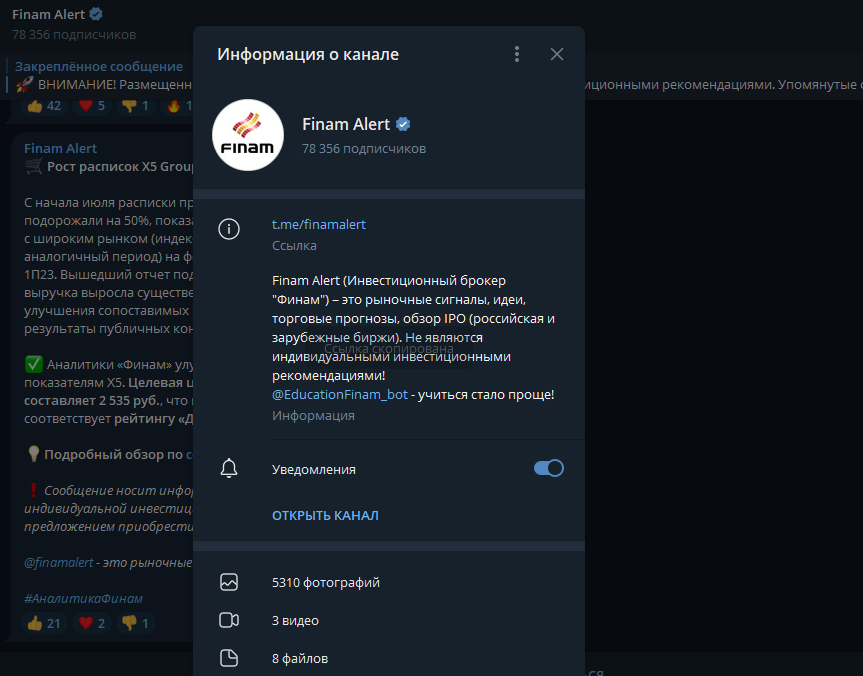
Task: Click the info icon beside the channel link
Action: pyautogui.click(x=229, y=229)
